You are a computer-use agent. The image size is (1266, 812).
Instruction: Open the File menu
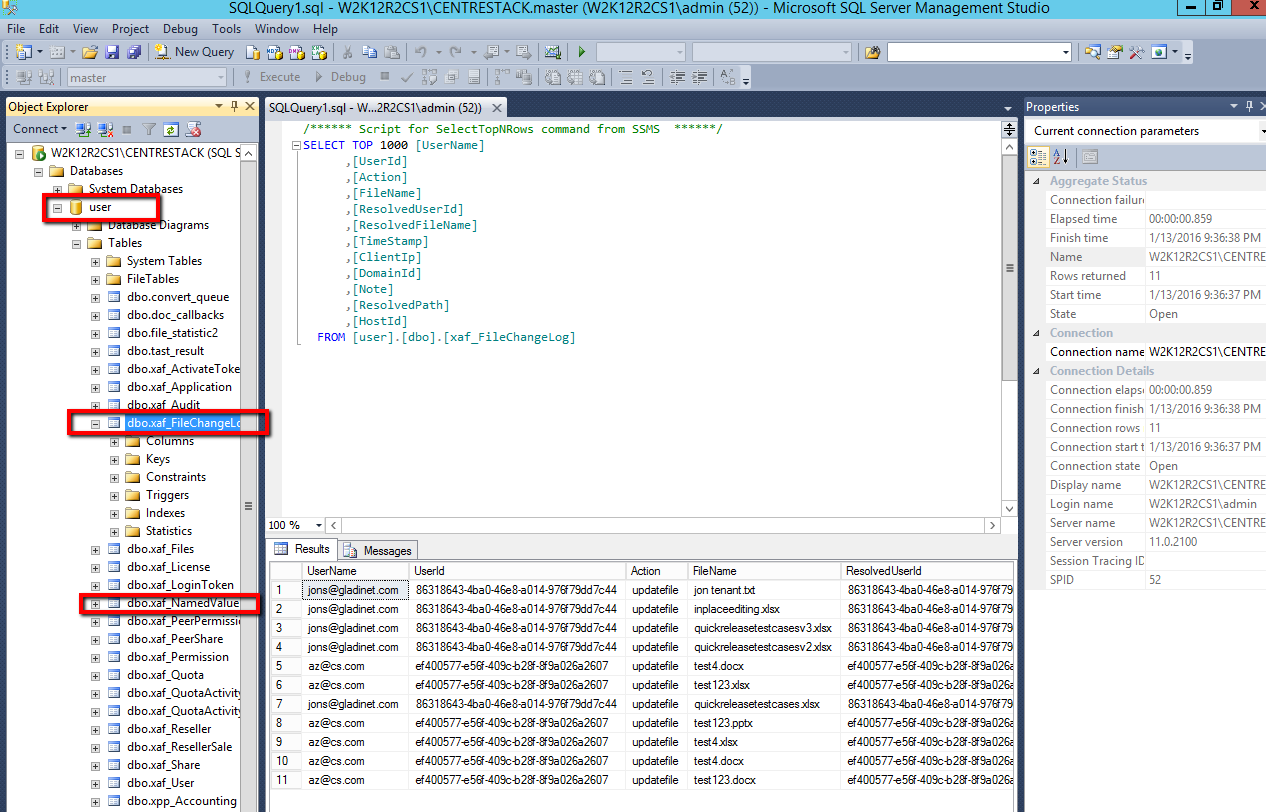click(16, 29)
